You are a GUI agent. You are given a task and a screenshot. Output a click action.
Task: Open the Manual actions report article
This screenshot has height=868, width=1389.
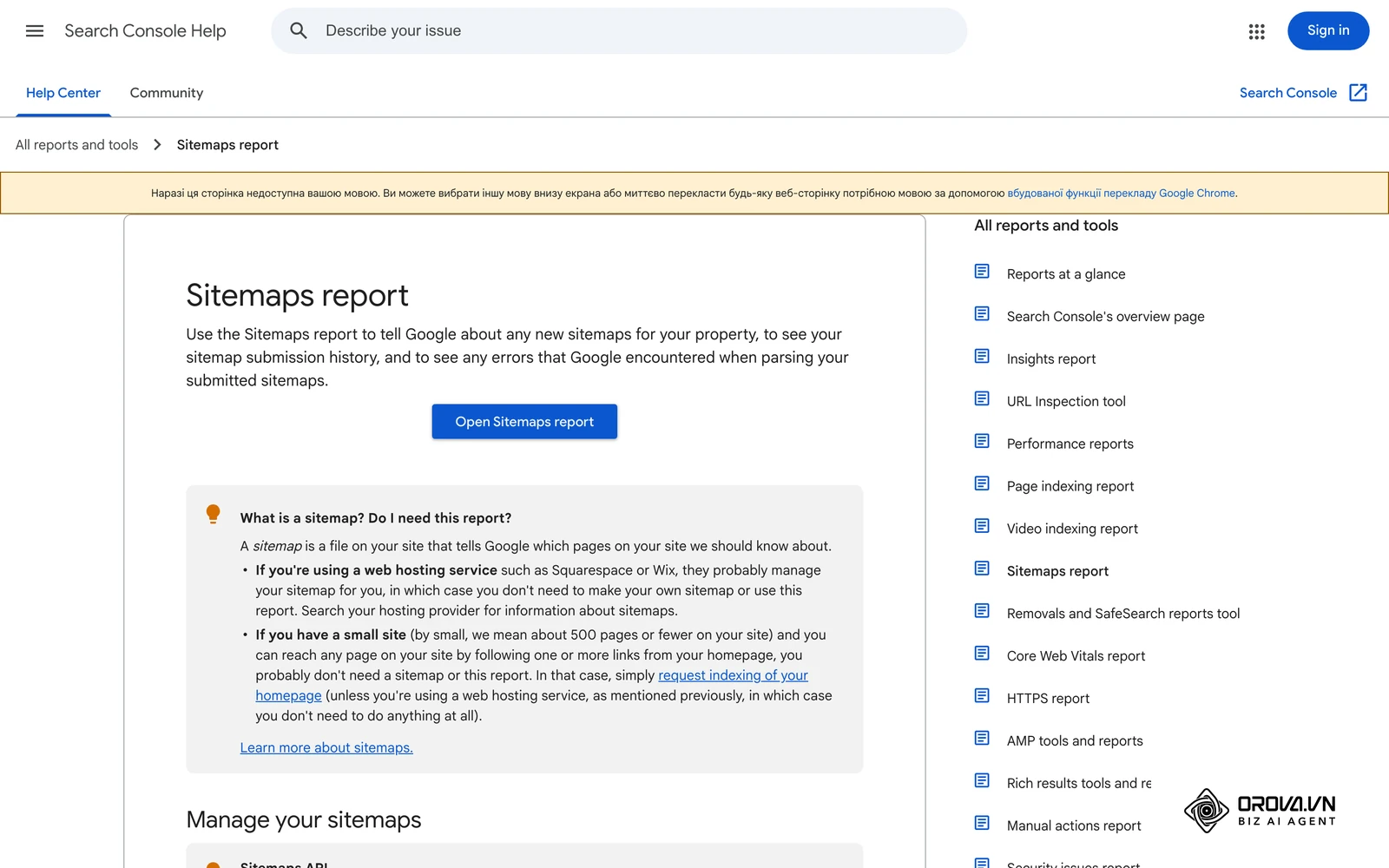1074,827
